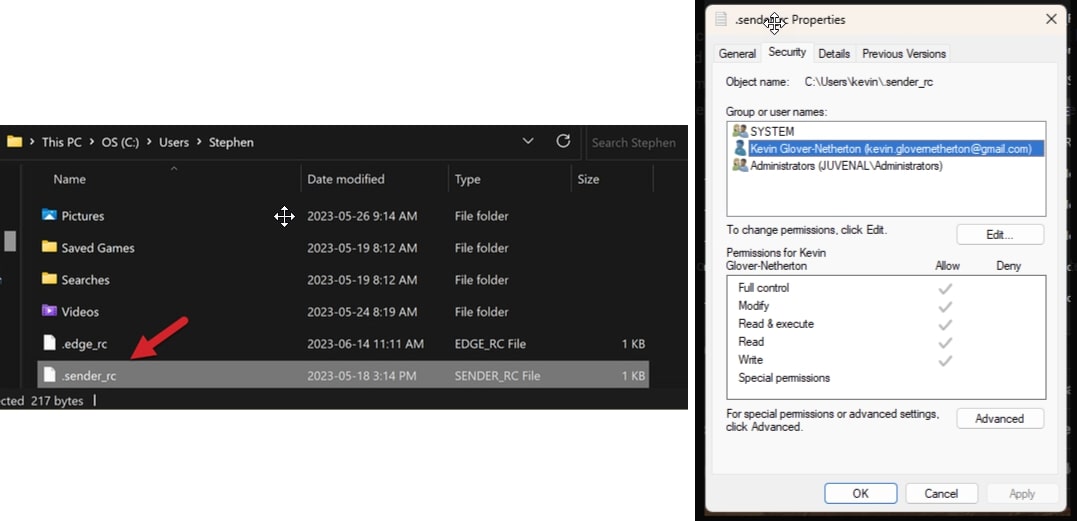The height and width of the screenshot is (521, 1077).
Task: Click the Edit... permissions button
Action: pyautogui.click(x=1000, y=234)
